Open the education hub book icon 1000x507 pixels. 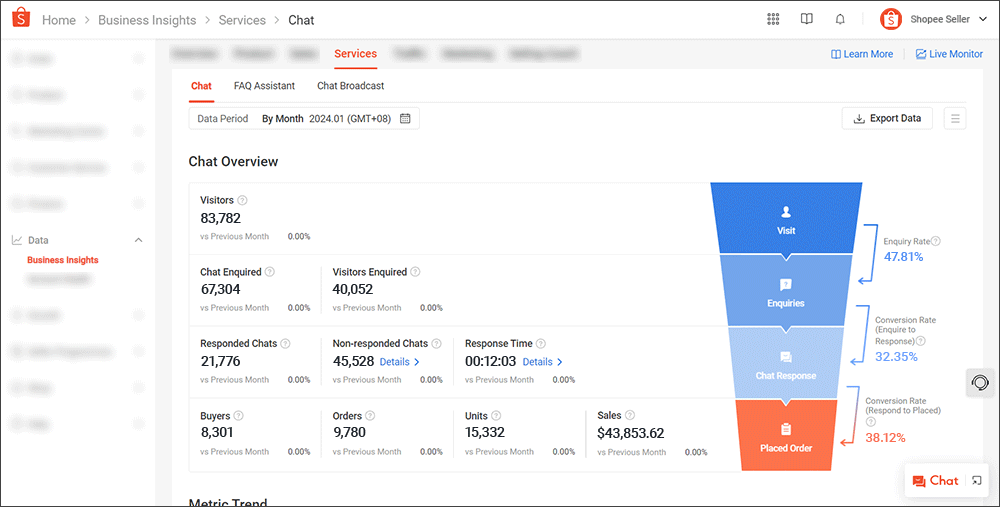point(807,19)
